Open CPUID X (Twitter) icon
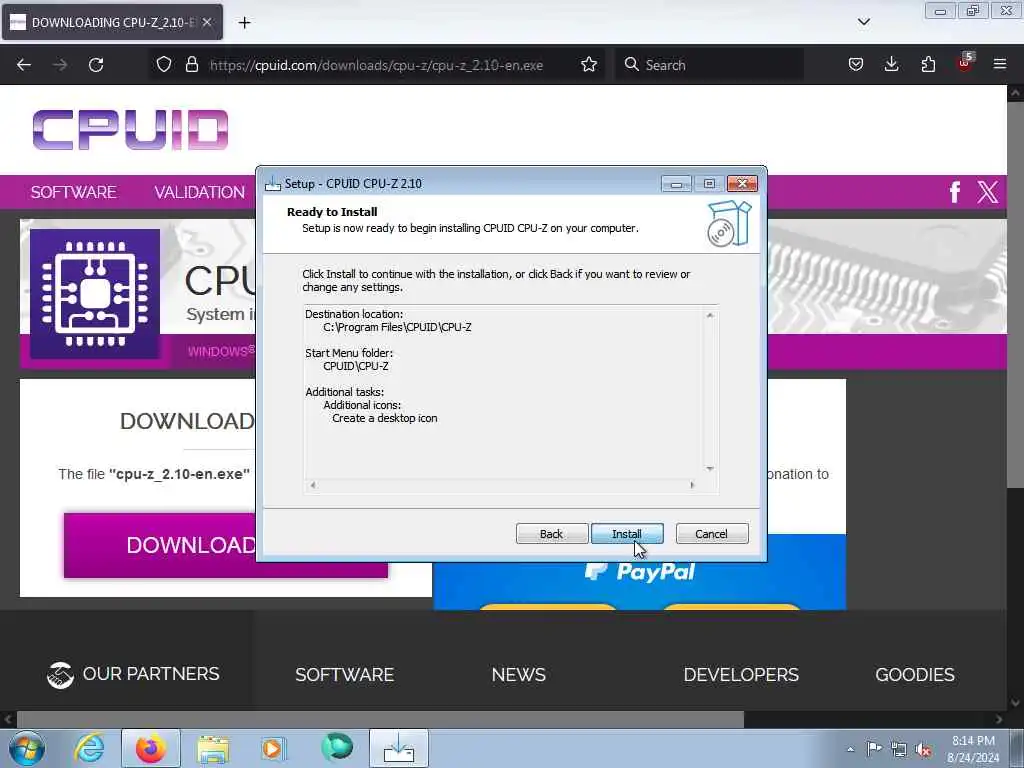The height and width of the screenshot is (768, 1024). click(x=987, y=192)
